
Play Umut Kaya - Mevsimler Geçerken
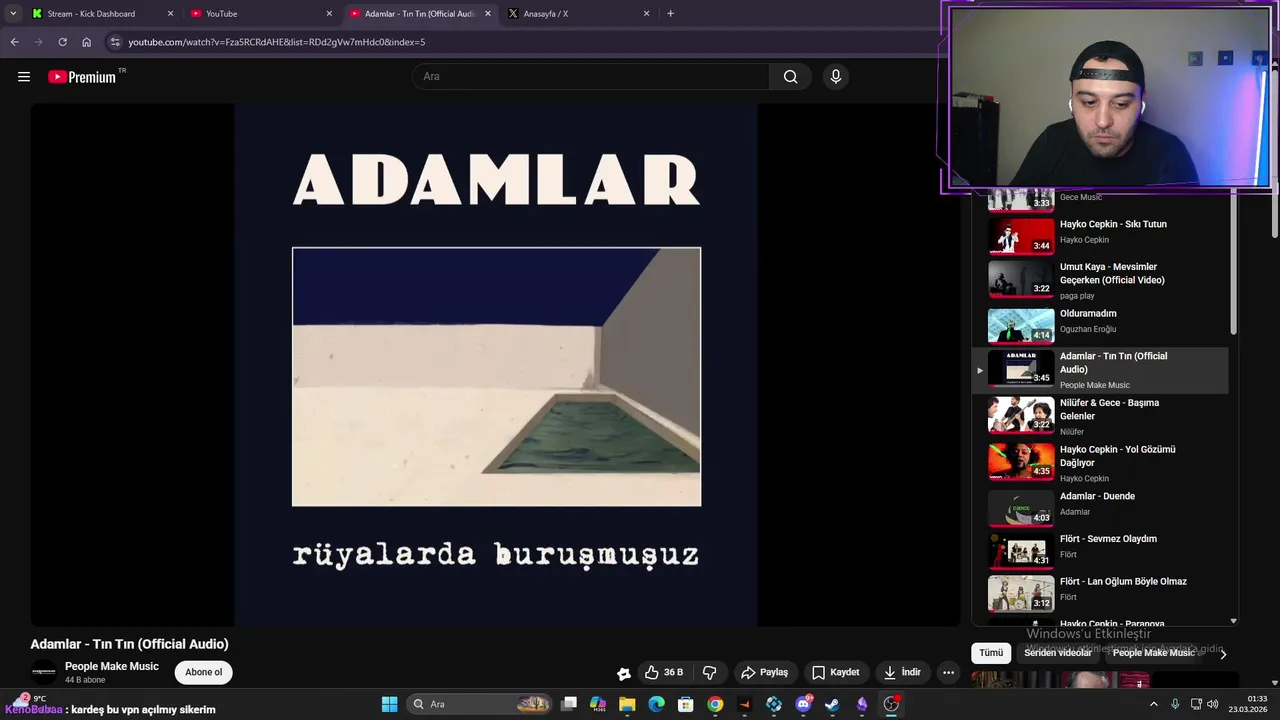(x=1100, y=280)
